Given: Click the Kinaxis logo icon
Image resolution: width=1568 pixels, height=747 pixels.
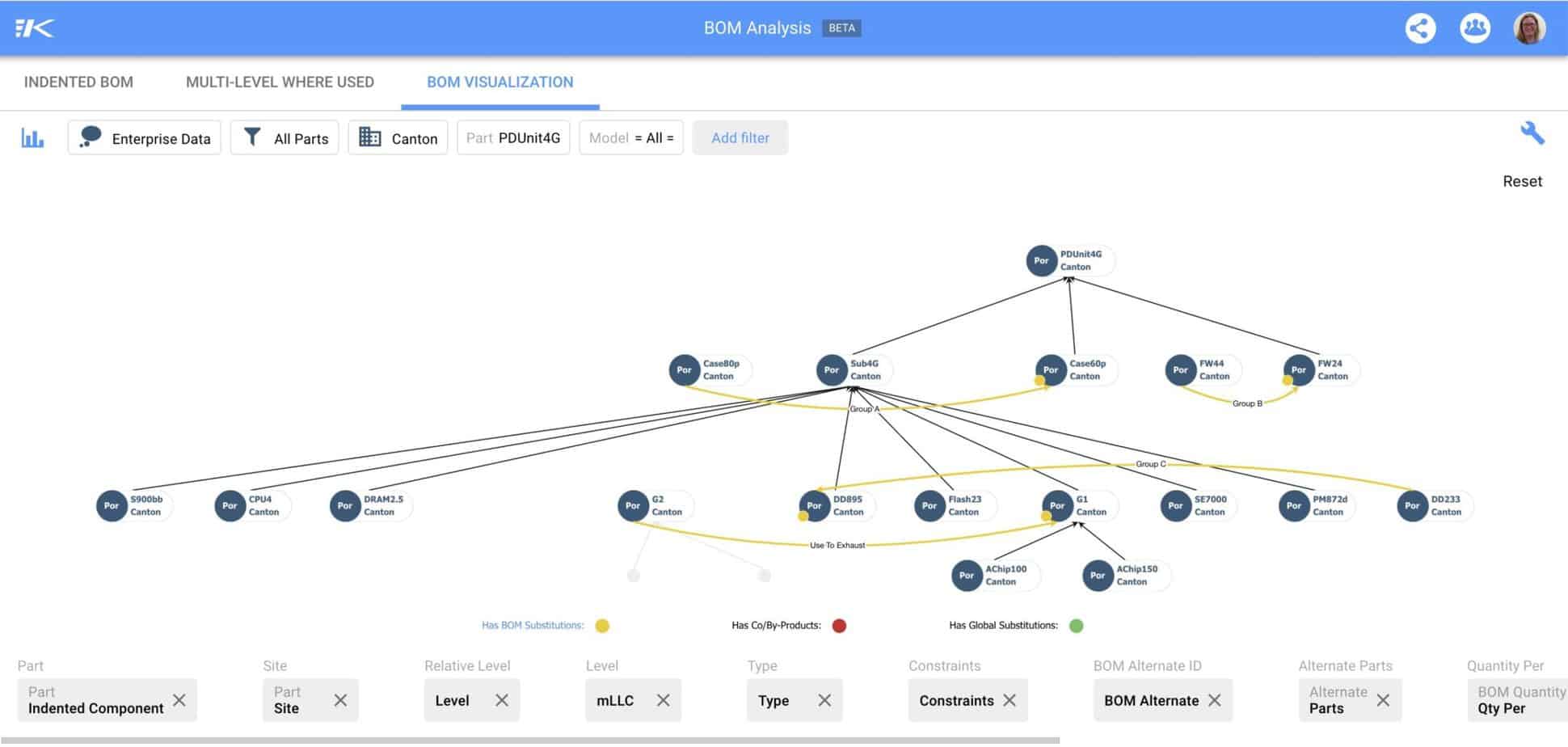Looking at the screenshot, I should click(x=35, y=28).
